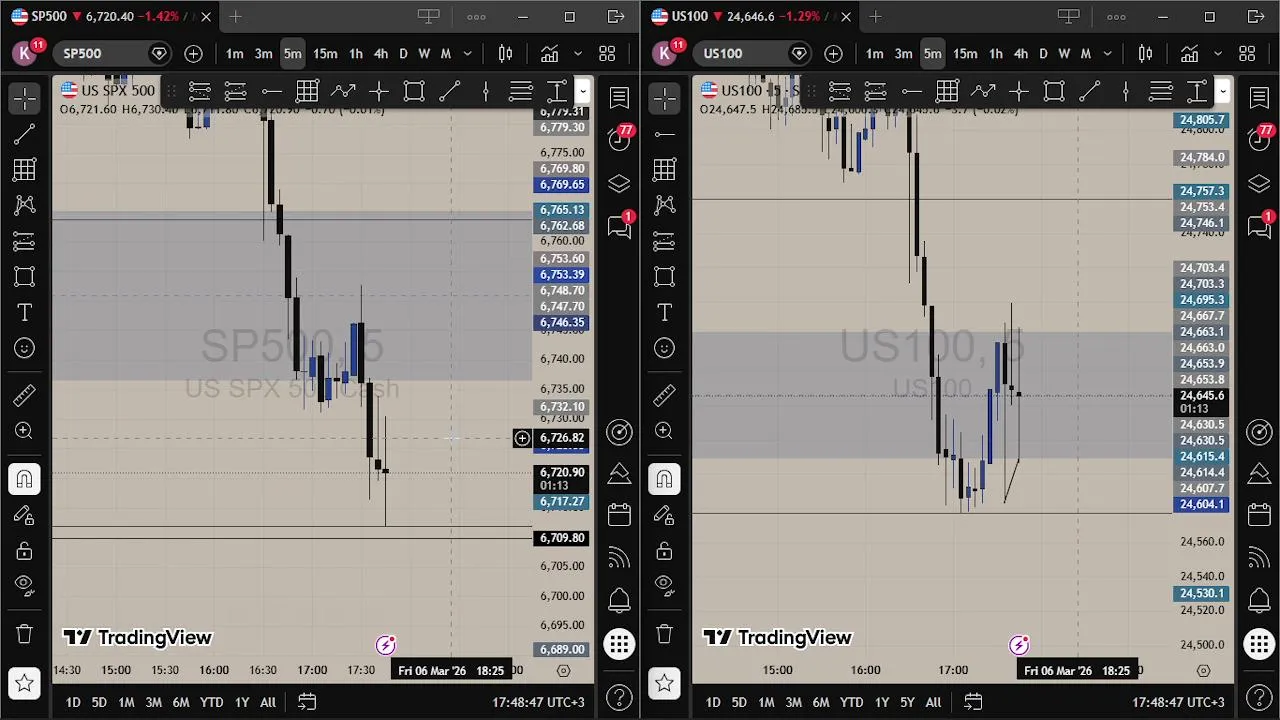Toggle magnet mode in SP500 window
This screenshot has height=720, width=1280.
25,479
